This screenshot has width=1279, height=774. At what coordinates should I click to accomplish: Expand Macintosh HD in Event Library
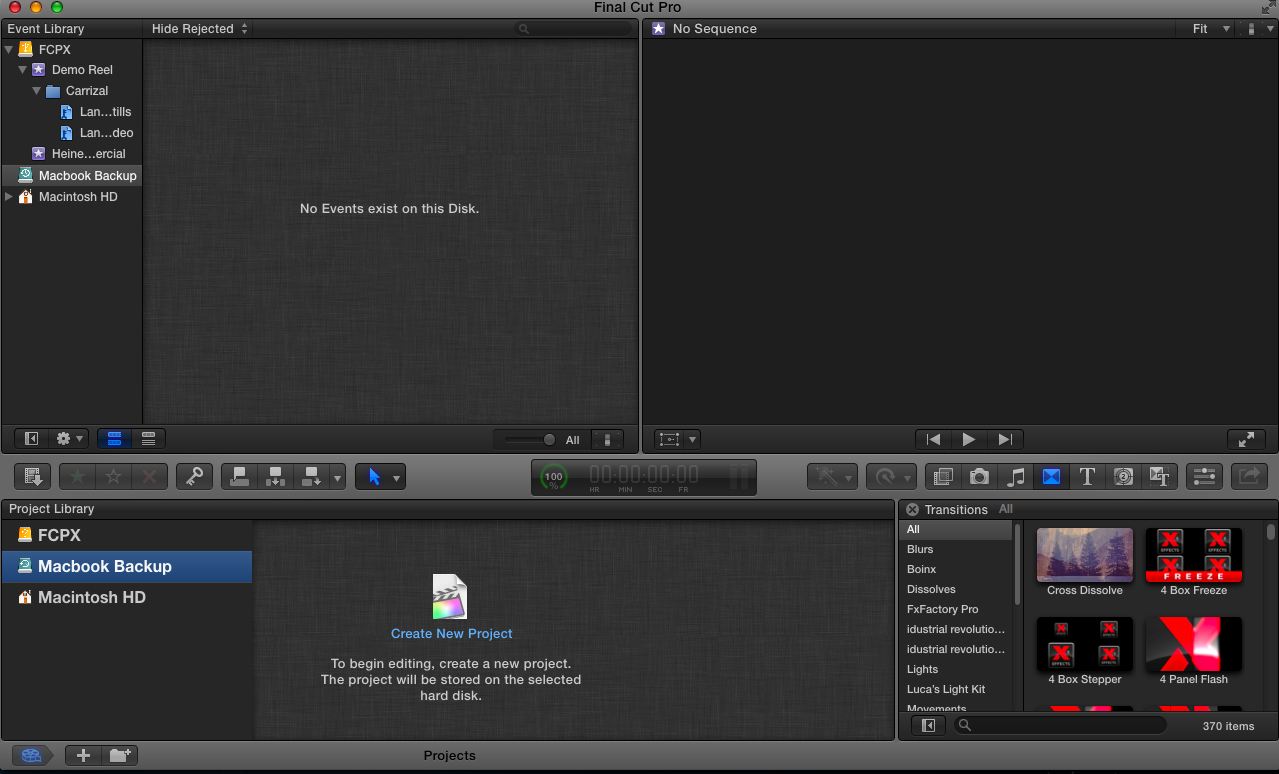(x=9, y=197)
